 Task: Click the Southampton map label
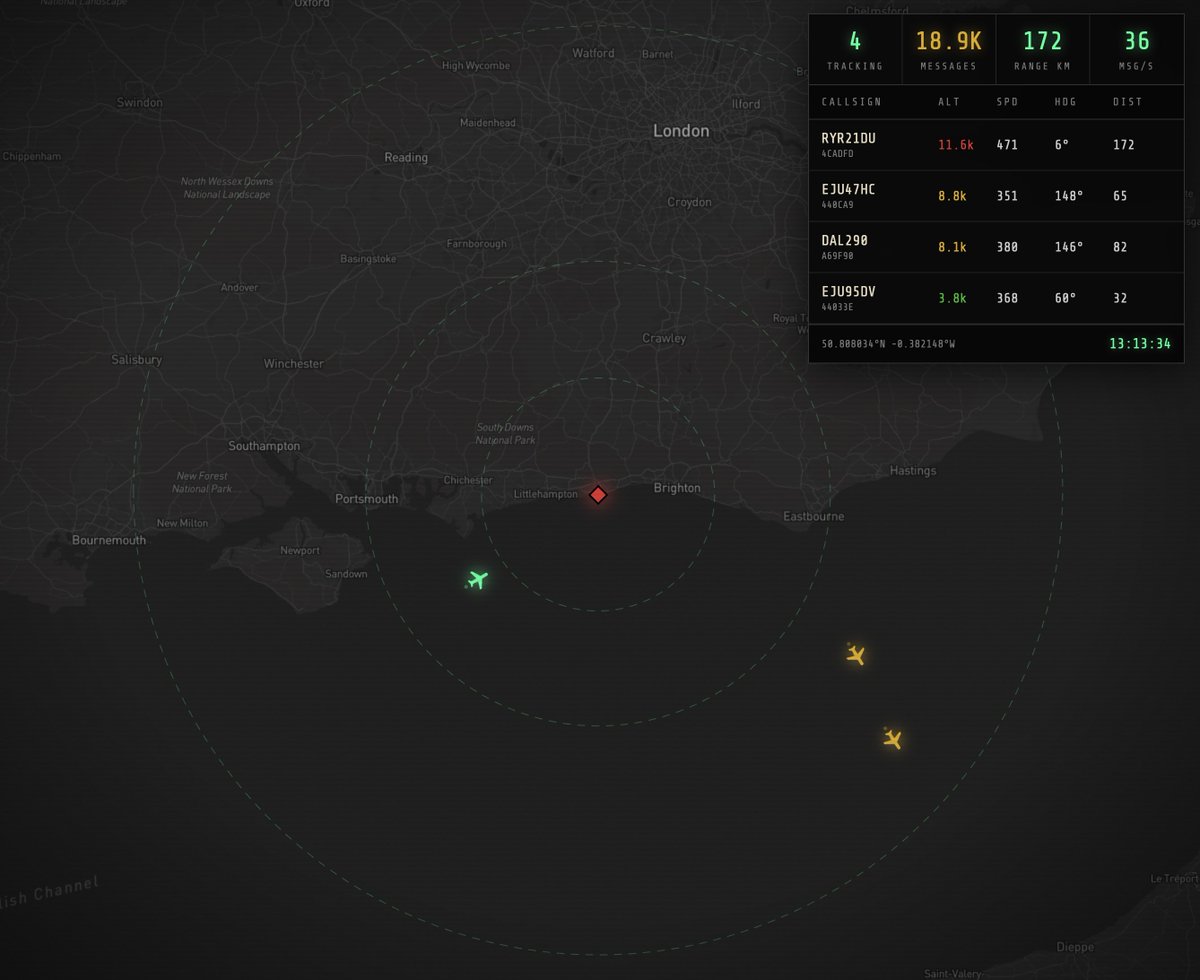[264, 446]
